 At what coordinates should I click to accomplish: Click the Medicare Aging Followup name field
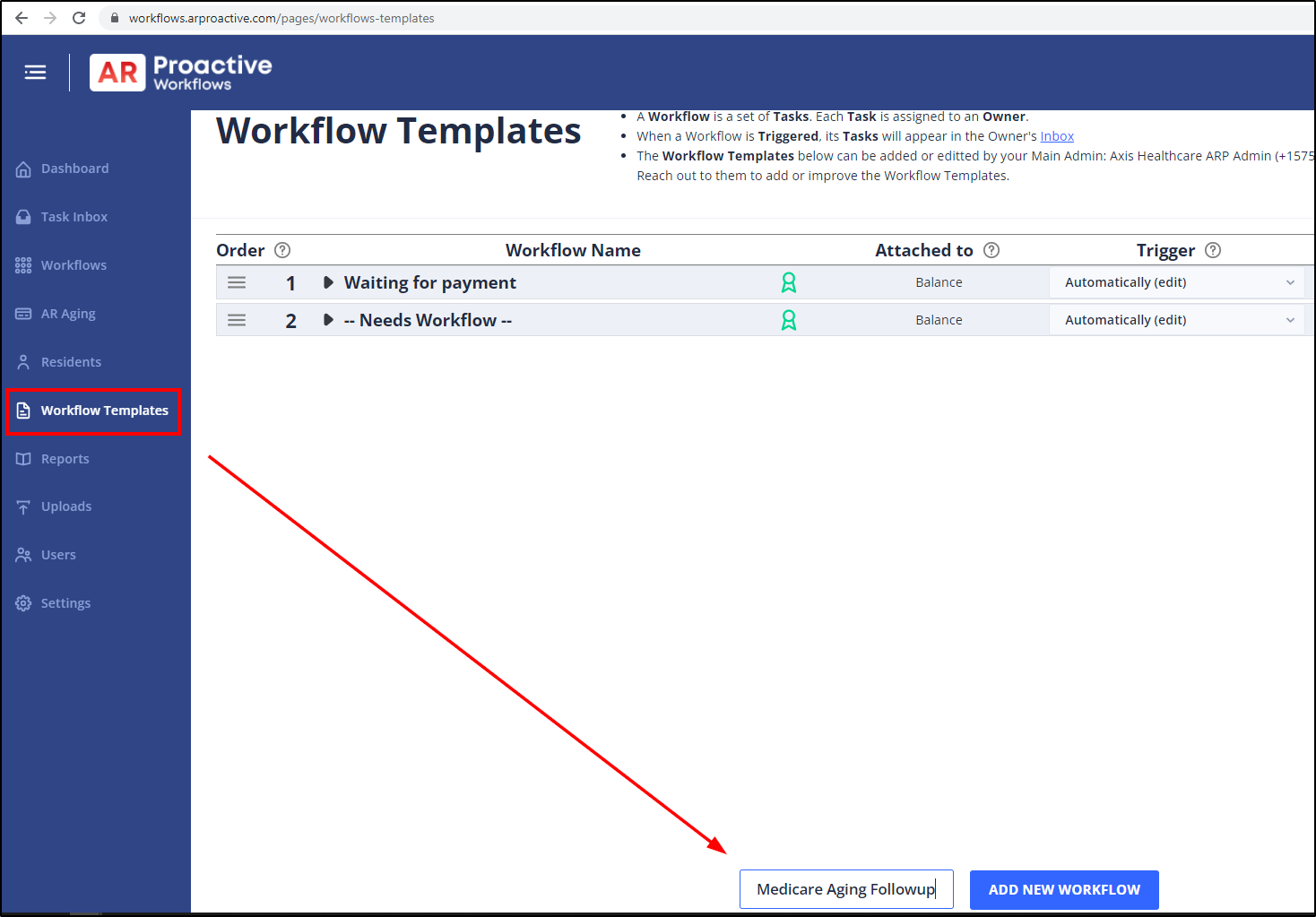click(845, 888)
